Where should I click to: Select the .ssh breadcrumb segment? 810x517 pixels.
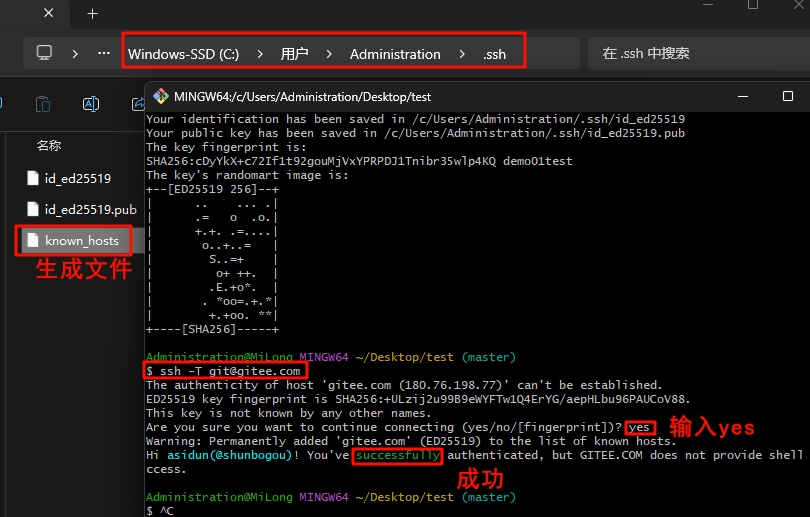coord(494,54)
